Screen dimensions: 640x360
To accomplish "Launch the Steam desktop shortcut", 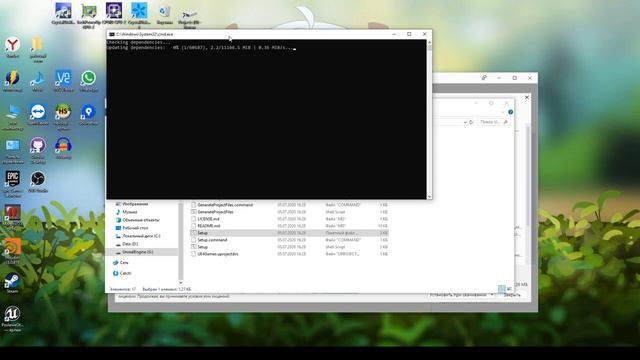I will [12, 283].
